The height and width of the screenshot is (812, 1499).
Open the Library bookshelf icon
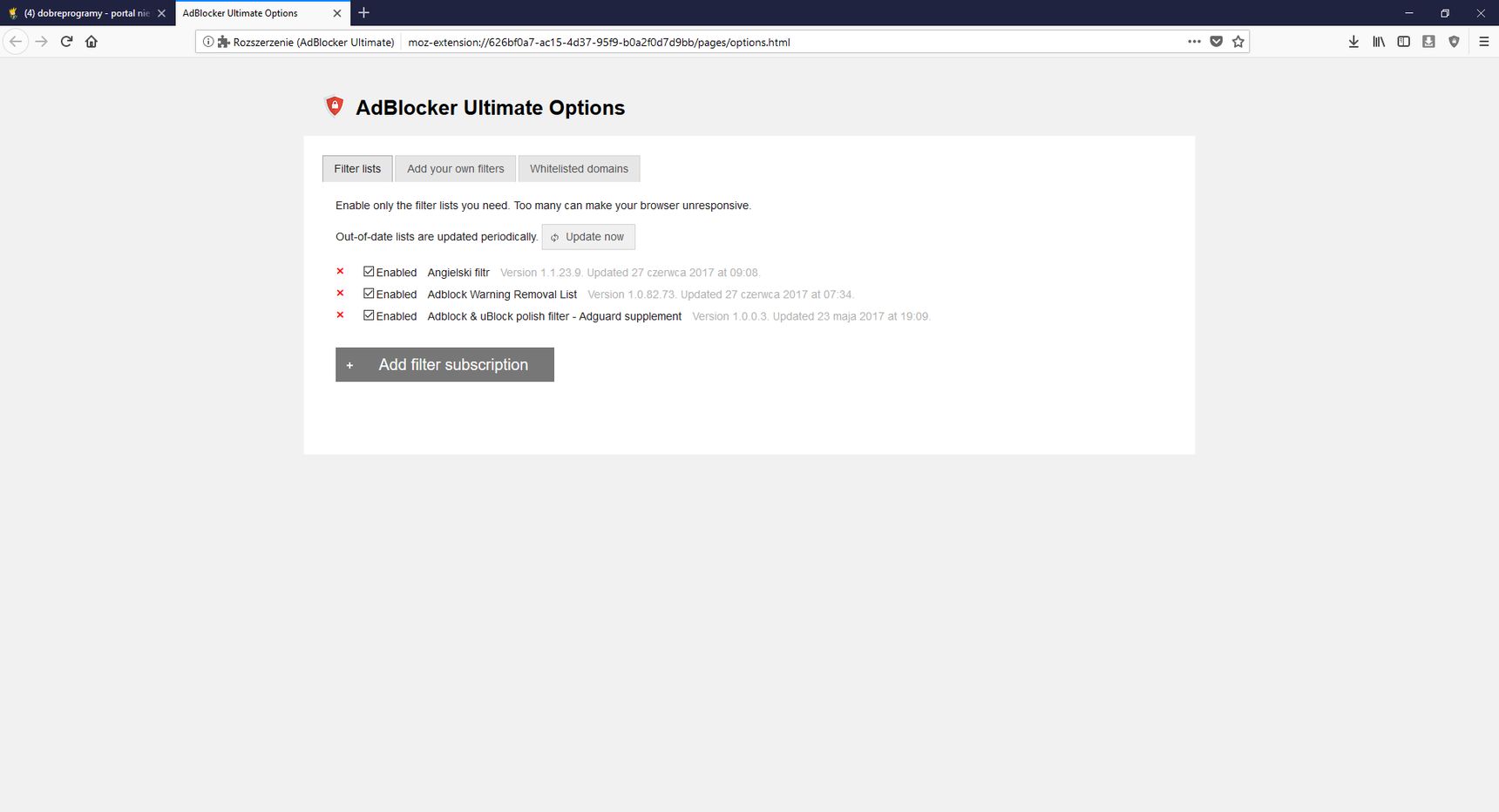tap(1379, 42)
